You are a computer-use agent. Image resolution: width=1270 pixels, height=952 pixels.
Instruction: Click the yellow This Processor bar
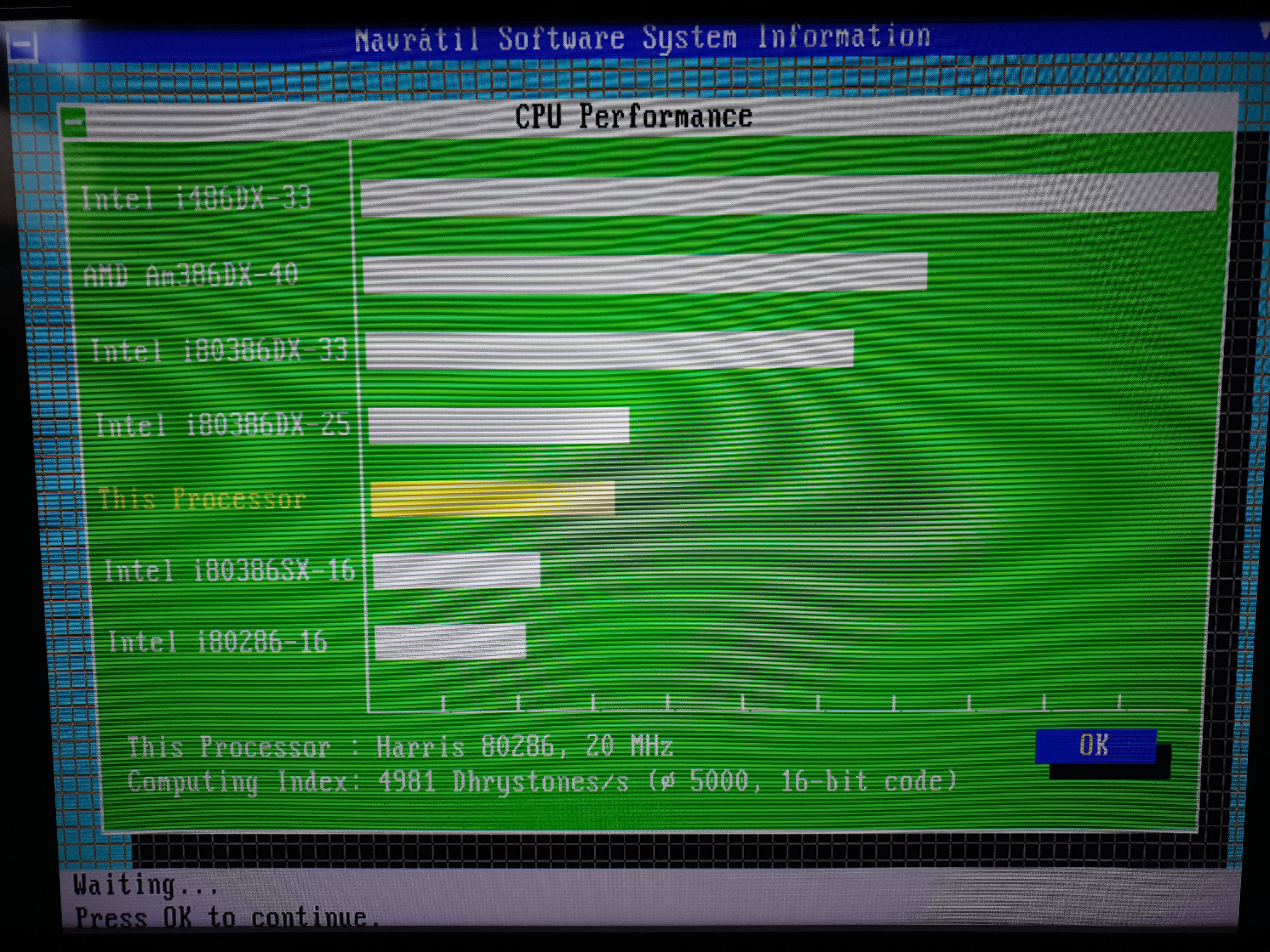[x=493, y=498]
